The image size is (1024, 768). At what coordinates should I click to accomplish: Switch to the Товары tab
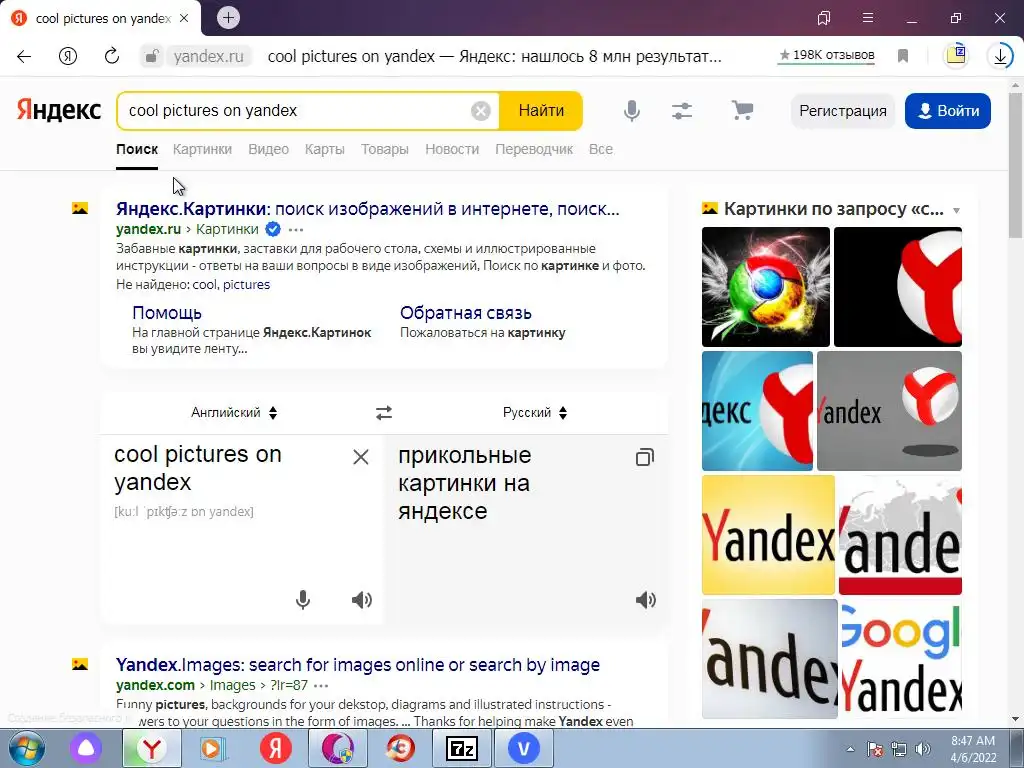[x=385, y=149]
